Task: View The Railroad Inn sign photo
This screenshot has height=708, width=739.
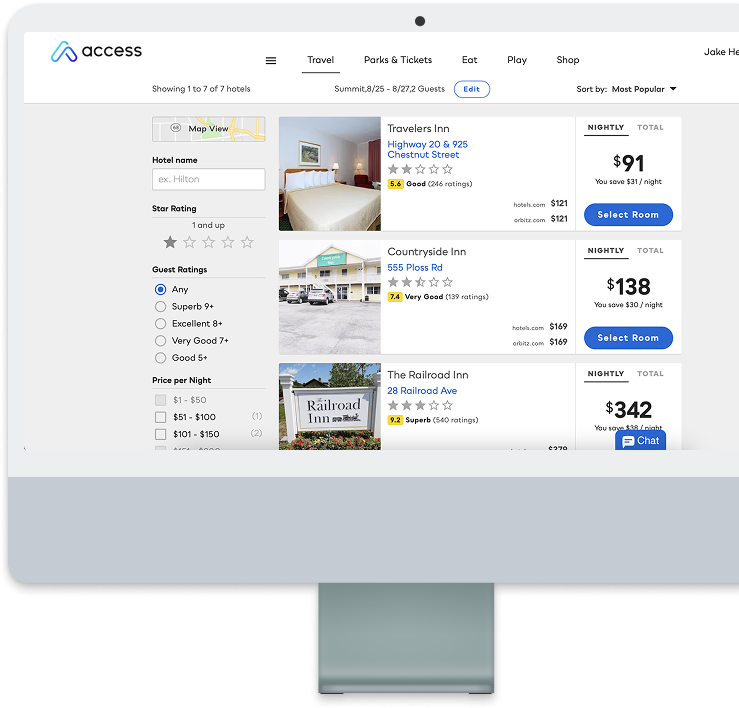Action: pyautogui.click(x=329, y=406)
